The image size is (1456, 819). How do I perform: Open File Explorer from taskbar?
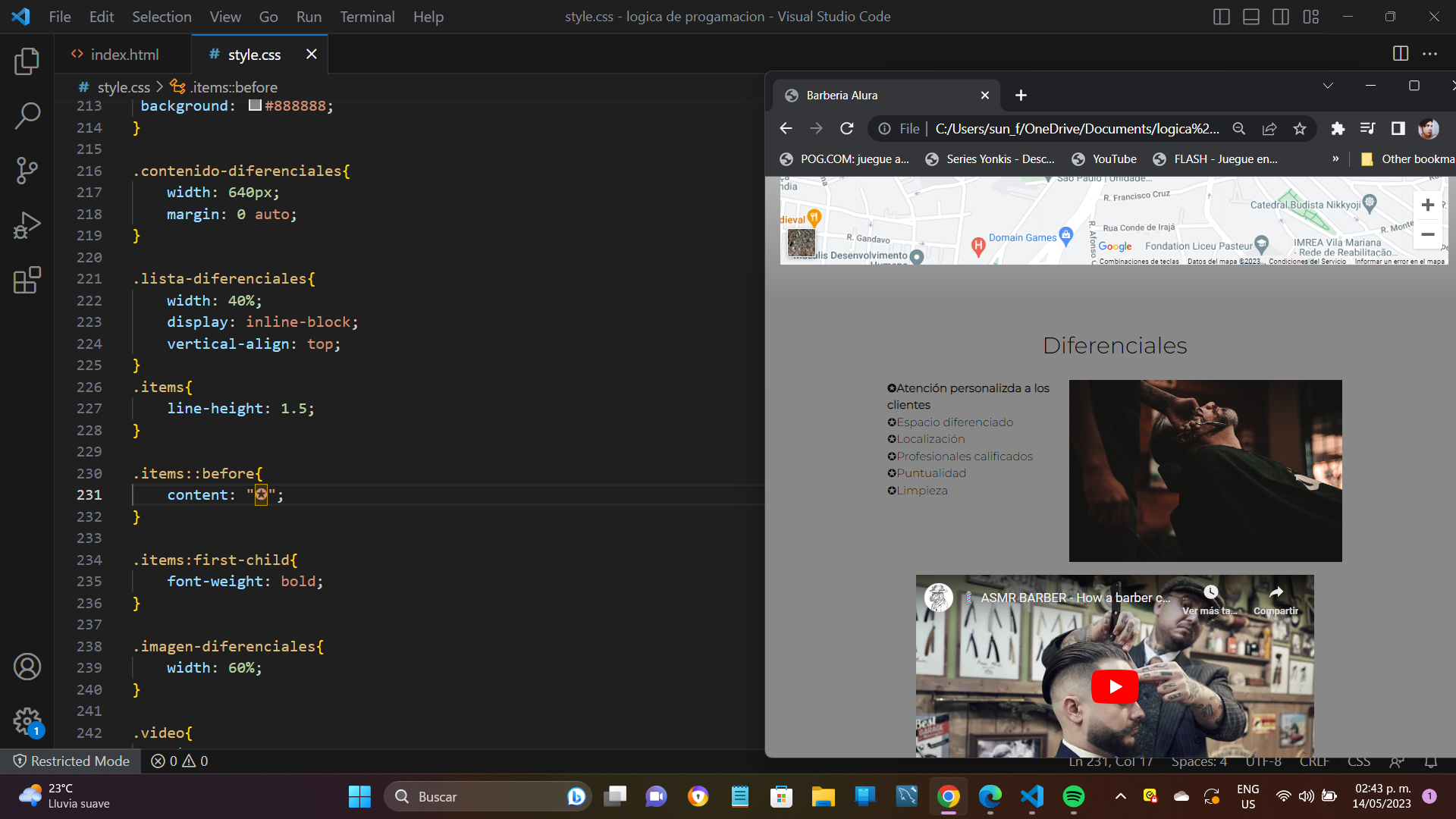pyautogui.click(x=823, y=796)
